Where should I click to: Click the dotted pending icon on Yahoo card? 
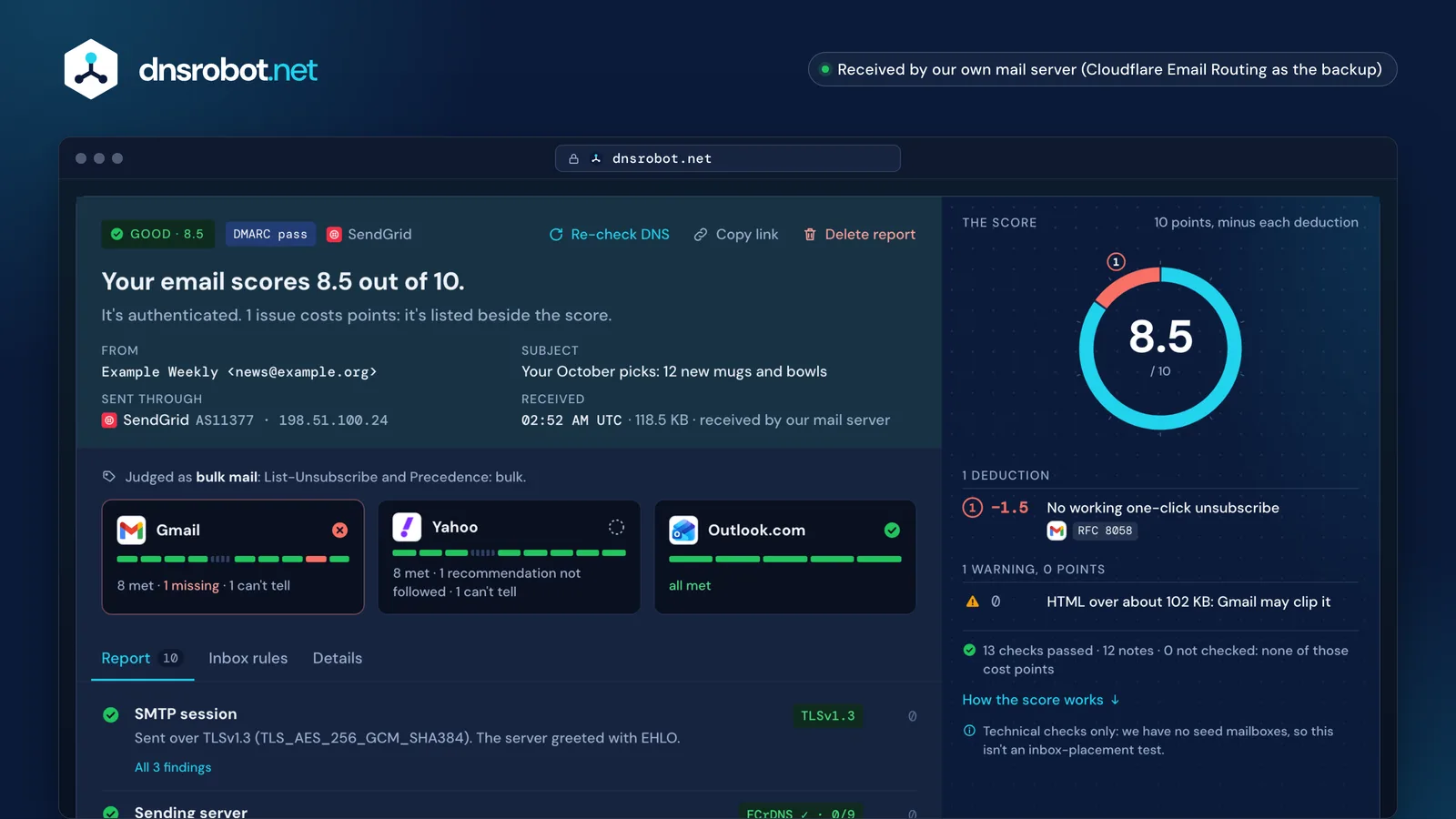click(x=616, y=527)
